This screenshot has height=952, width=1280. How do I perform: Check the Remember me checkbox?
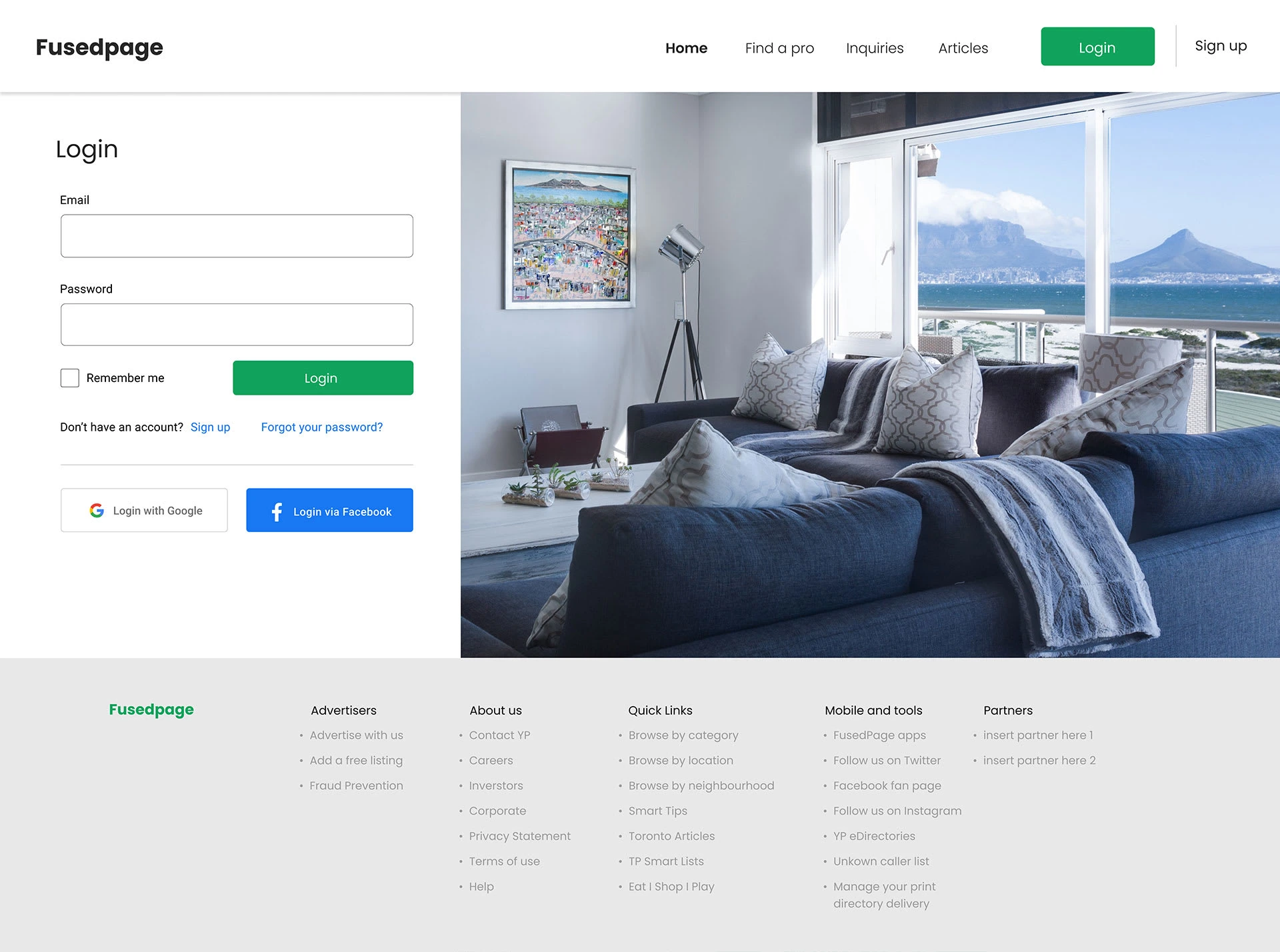(x=70, y=378)
